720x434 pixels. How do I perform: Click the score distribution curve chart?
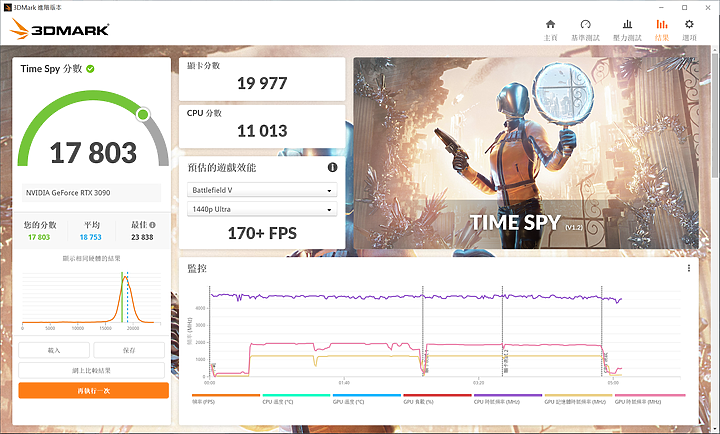(x=91, y=299)
